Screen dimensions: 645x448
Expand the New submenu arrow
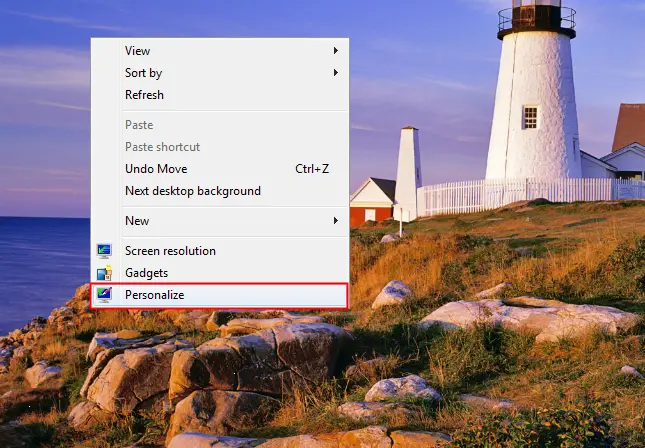[x=336, y=221]
